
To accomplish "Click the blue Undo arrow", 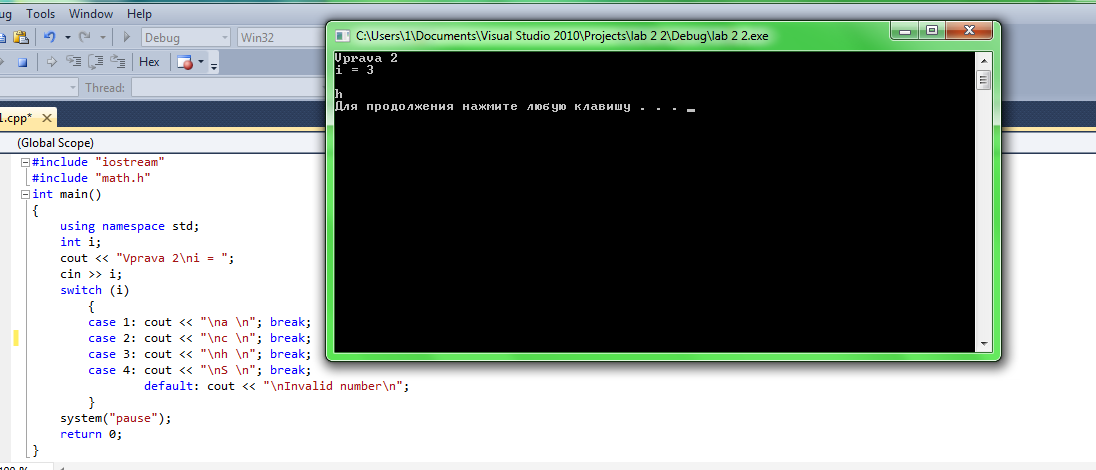I will (49, 37).
